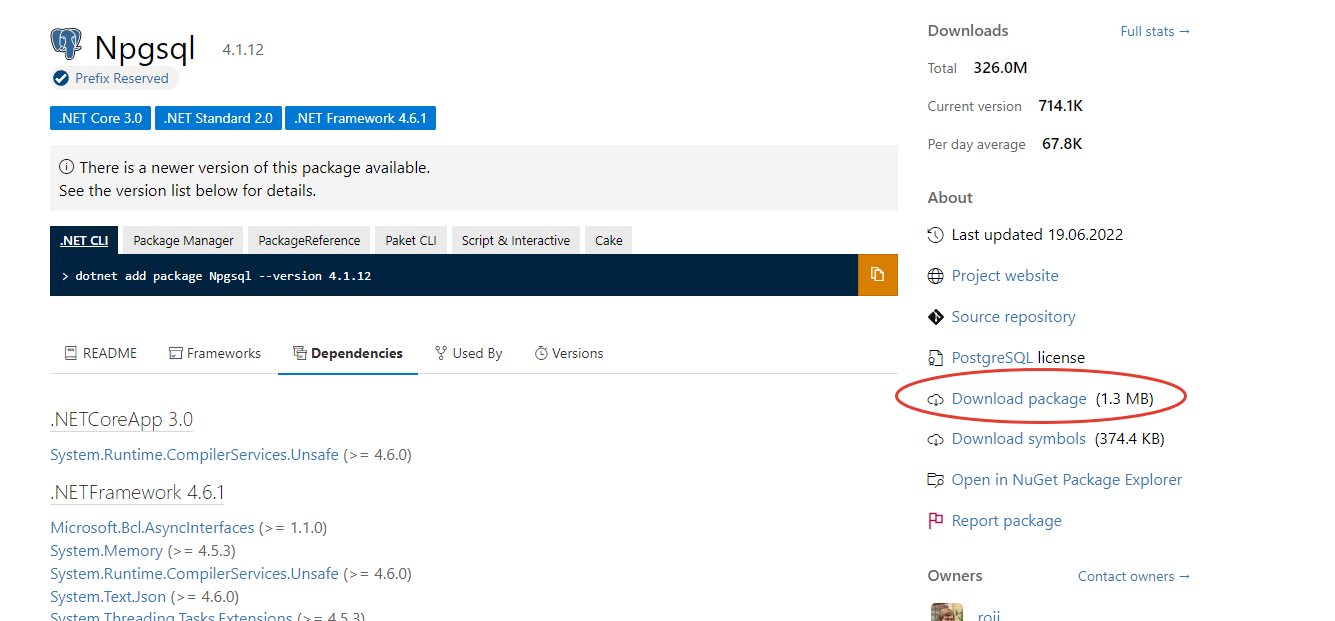
Task: Switch to the Frameworks tab
Action: (x=215, y=353)
